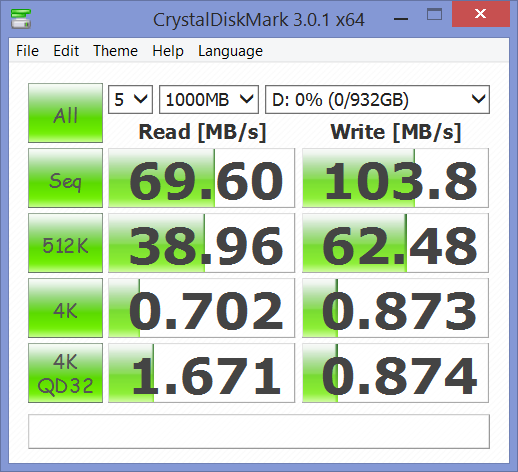Start the Seq sequential test
Image resolution: width=518 pixels, height=472 pixels.
tap(65, 178)
